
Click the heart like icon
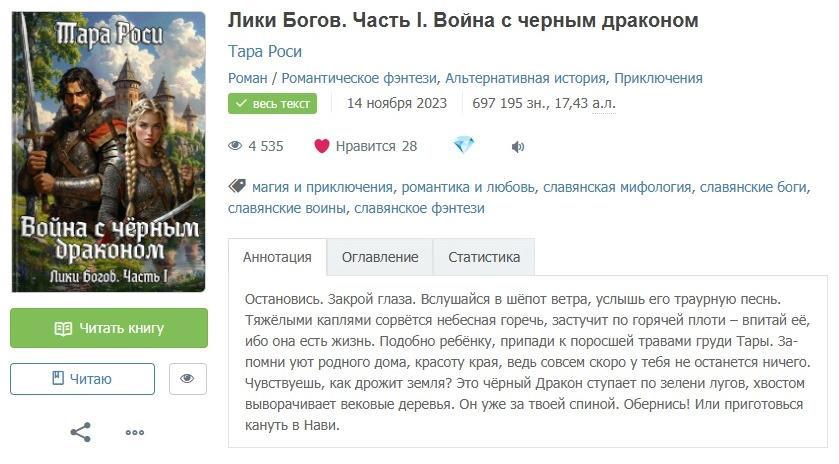tap(322, 146)
